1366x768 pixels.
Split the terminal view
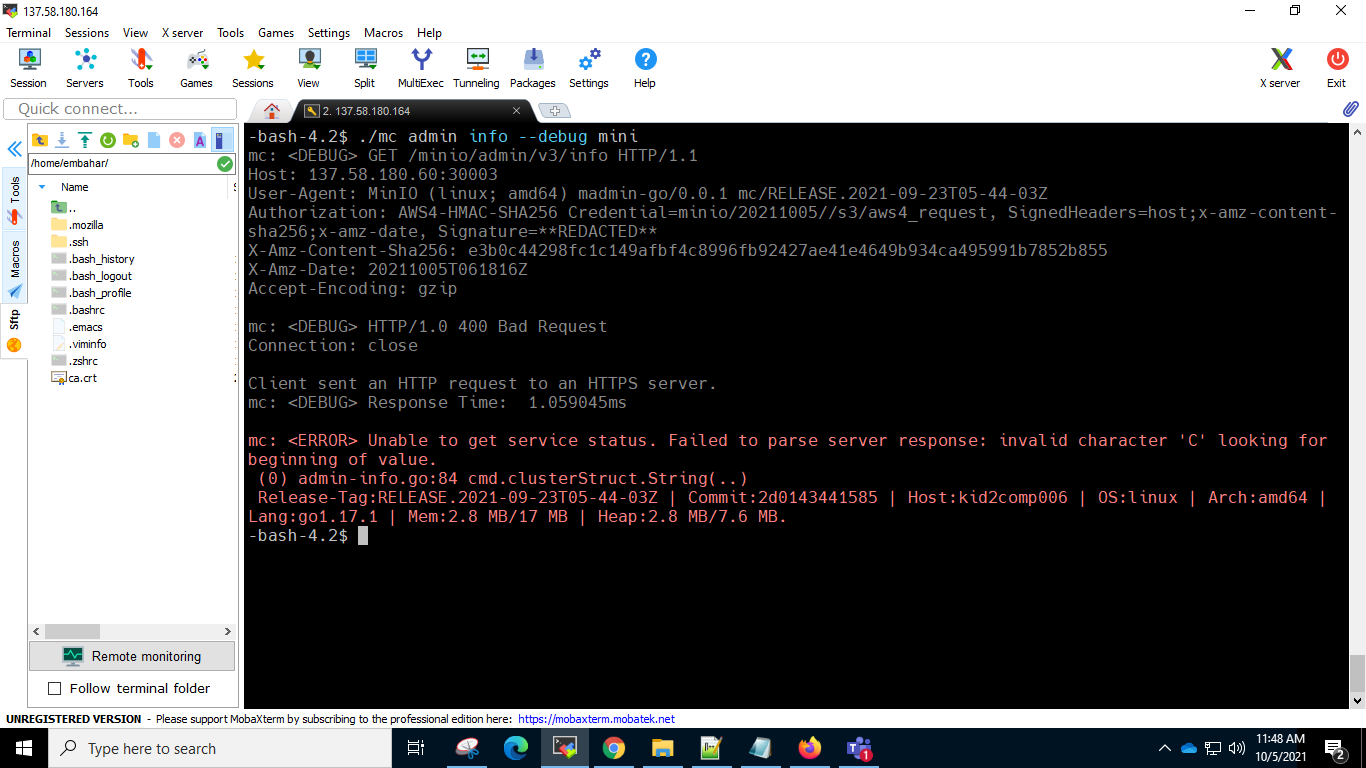(x=364, y=68)
